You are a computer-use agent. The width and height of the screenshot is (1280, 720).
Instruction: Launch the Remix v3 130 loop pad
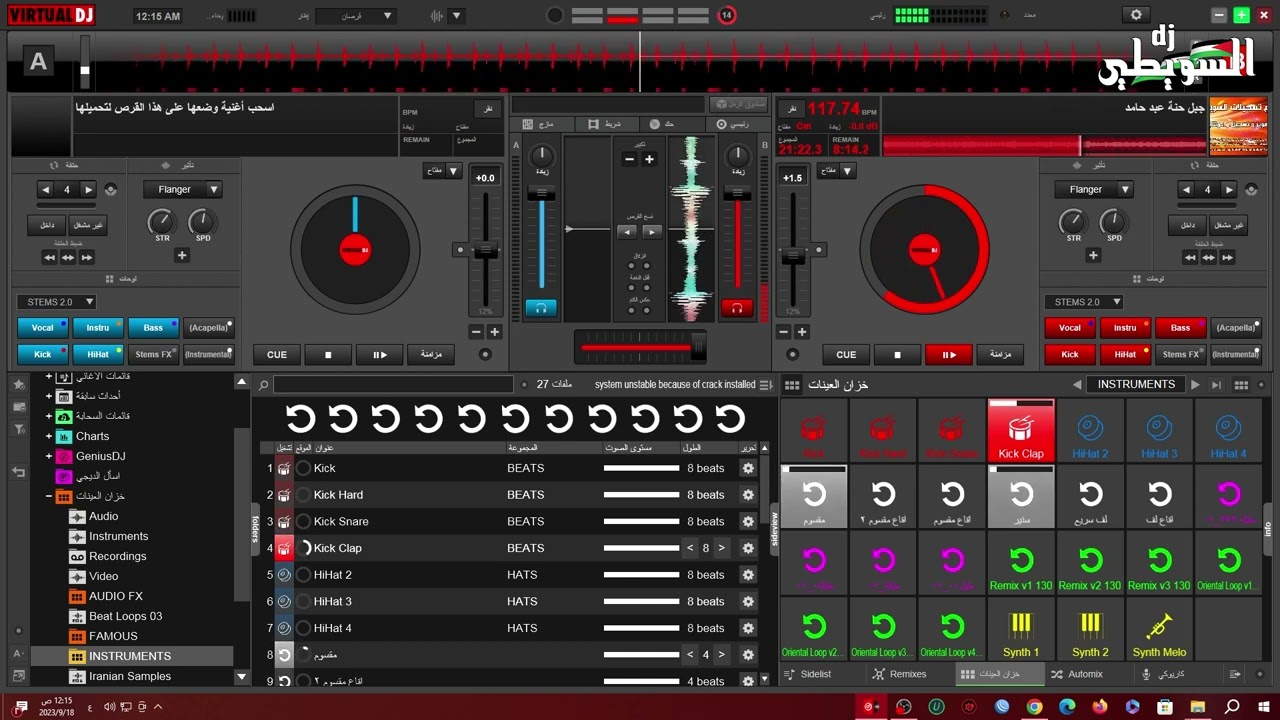[x=1159, y=563]
